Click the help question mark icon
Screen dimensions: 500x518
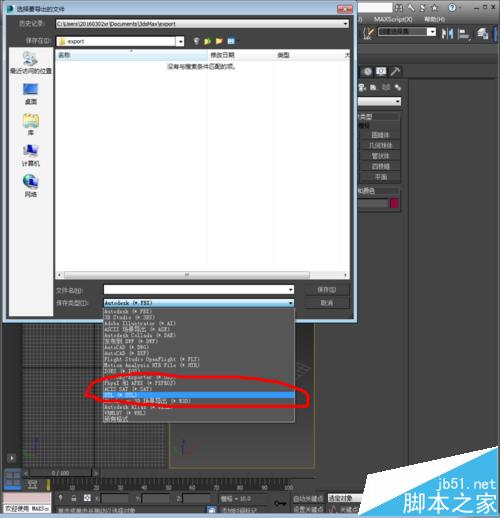point(452,7)
